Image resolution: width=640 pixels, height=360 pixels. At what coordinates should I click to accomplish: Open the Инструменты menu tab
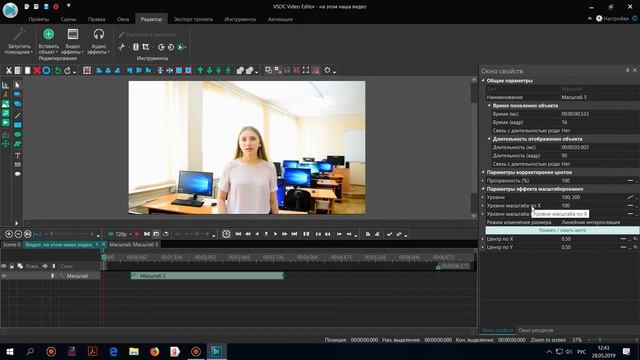(240, 19)
